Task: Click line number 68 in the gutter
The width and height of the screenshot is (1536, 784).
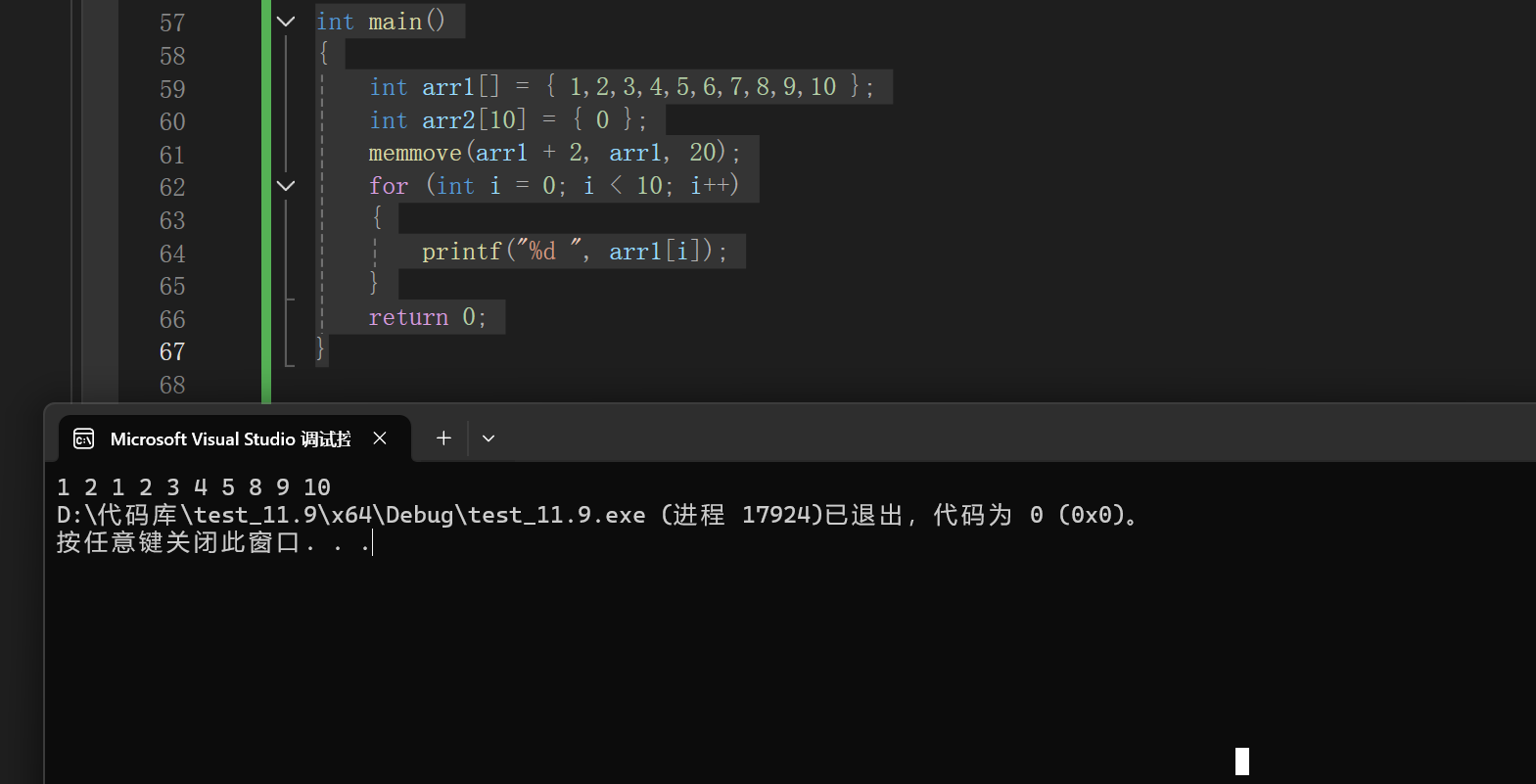Action: [x=172, y=385]
